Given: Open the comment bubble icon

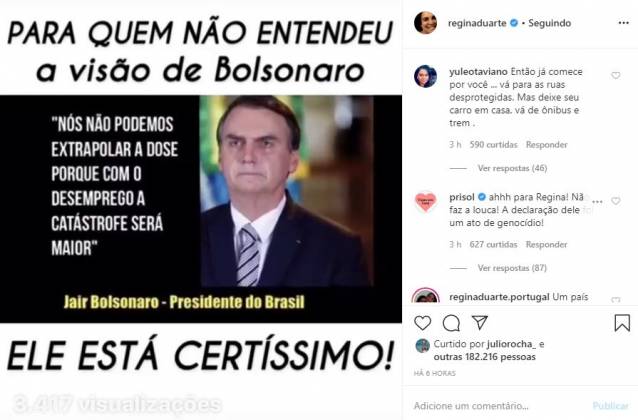Looking at the screenshot, I should [451, 323].
